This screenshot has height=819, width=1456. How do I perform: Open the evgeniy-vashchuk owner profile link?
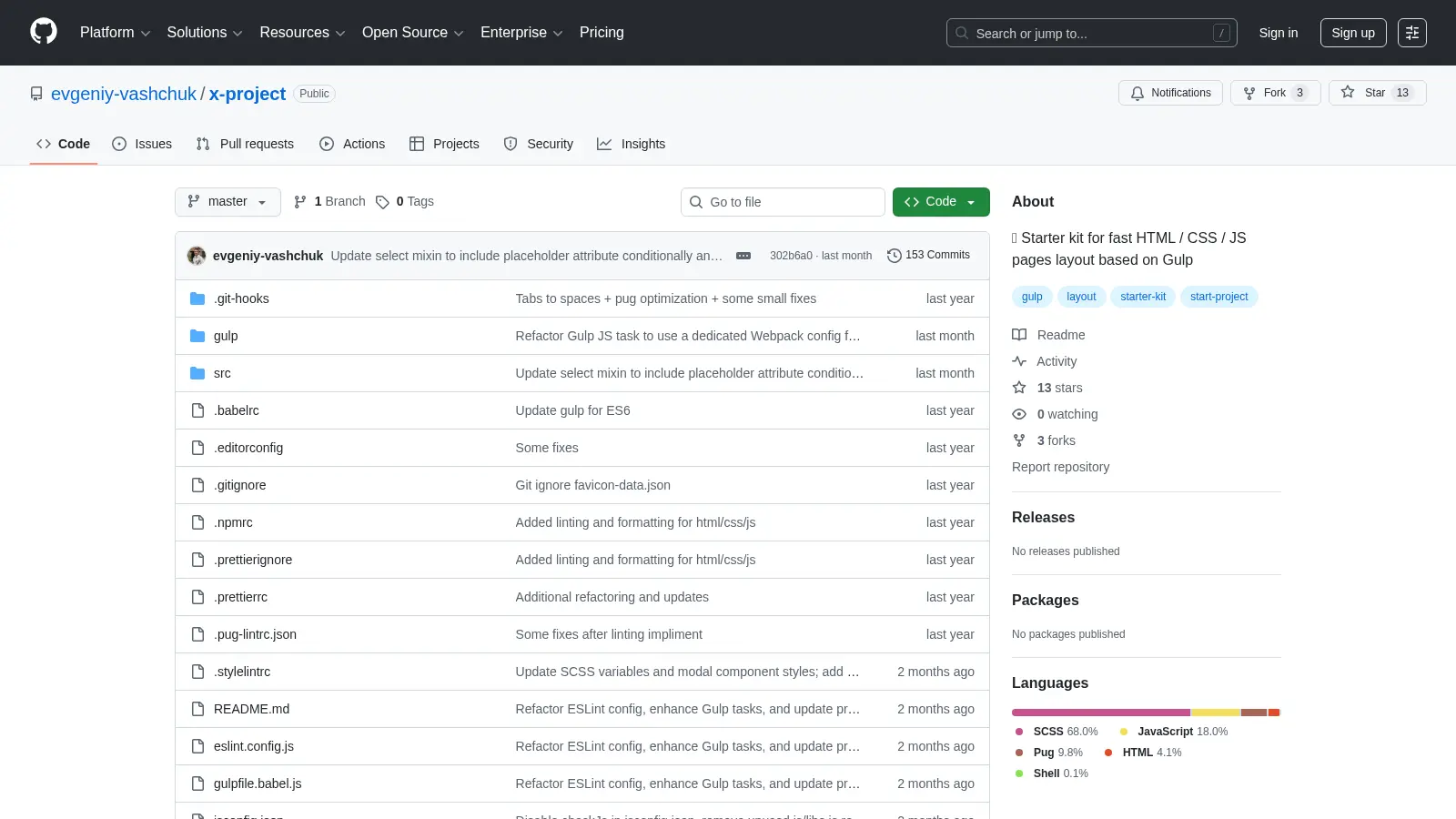(x=124, y=94)
